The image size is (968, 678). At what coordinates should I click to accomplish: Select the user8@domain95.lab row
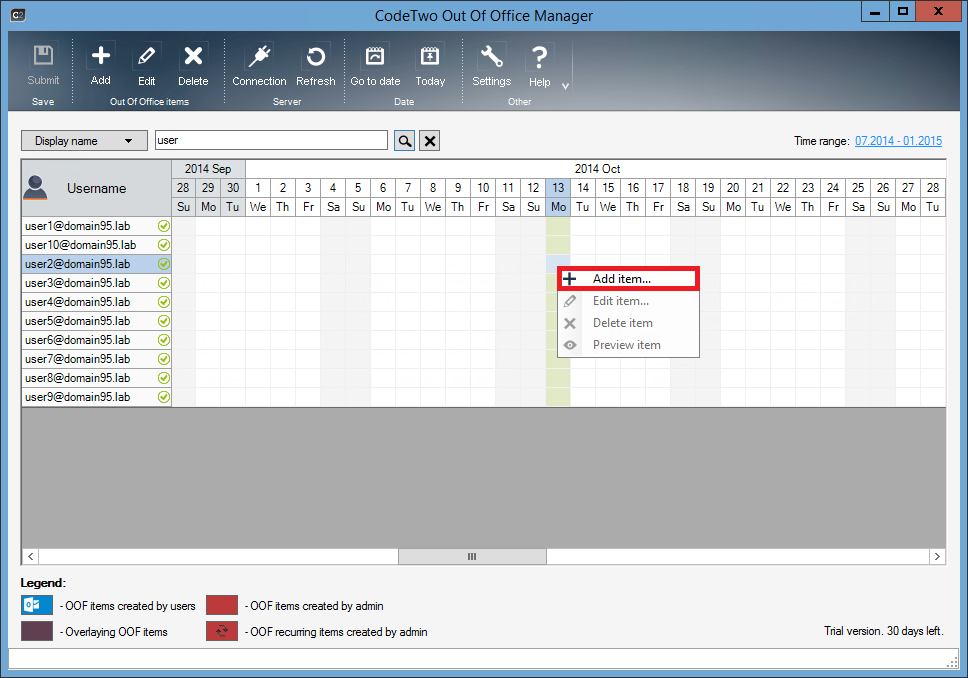point(96,378)
